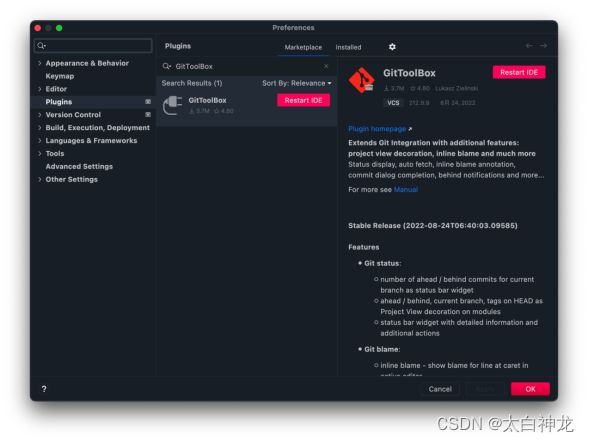The width and height of the screenshot is (589, 442).
Task: Select the GitToolBox search result entry
Action: pyautogui.click(x=247, y=106)
